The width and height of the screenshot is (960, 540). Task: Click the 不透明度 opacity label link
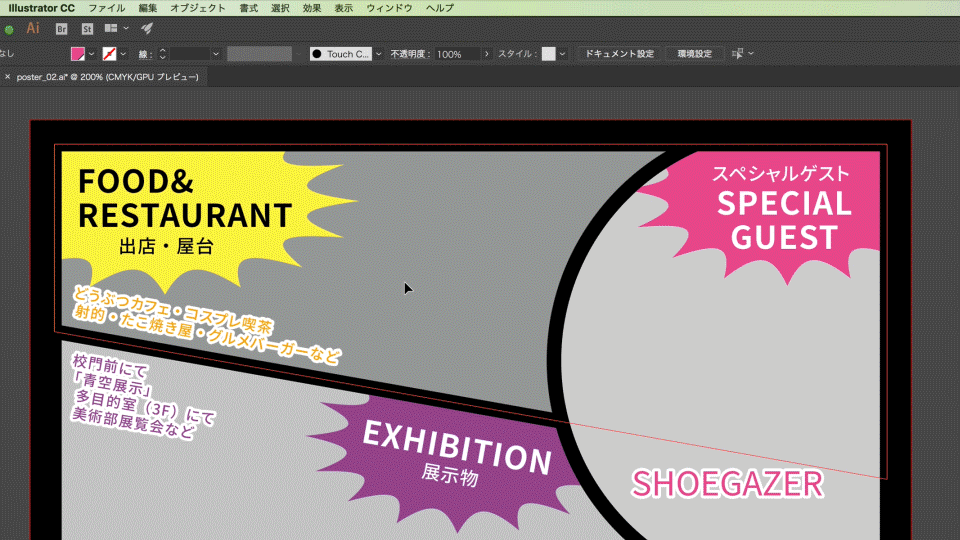(x=410, y=54)
